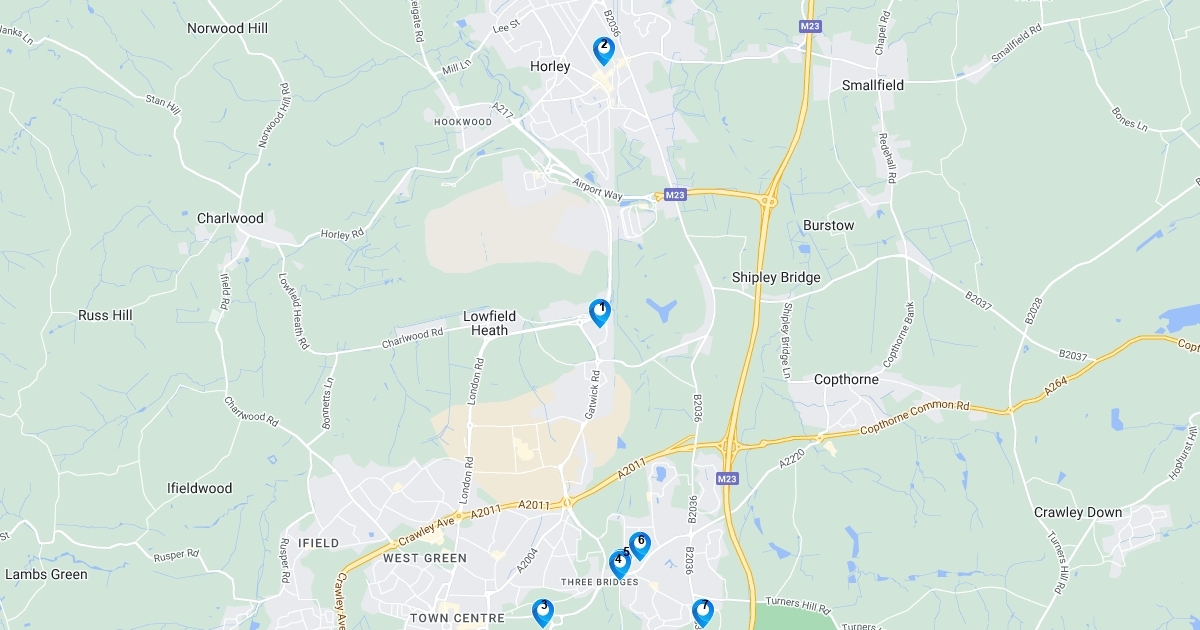
Task: Click the Crawley Down place label
Action: tap(1078, 512)
